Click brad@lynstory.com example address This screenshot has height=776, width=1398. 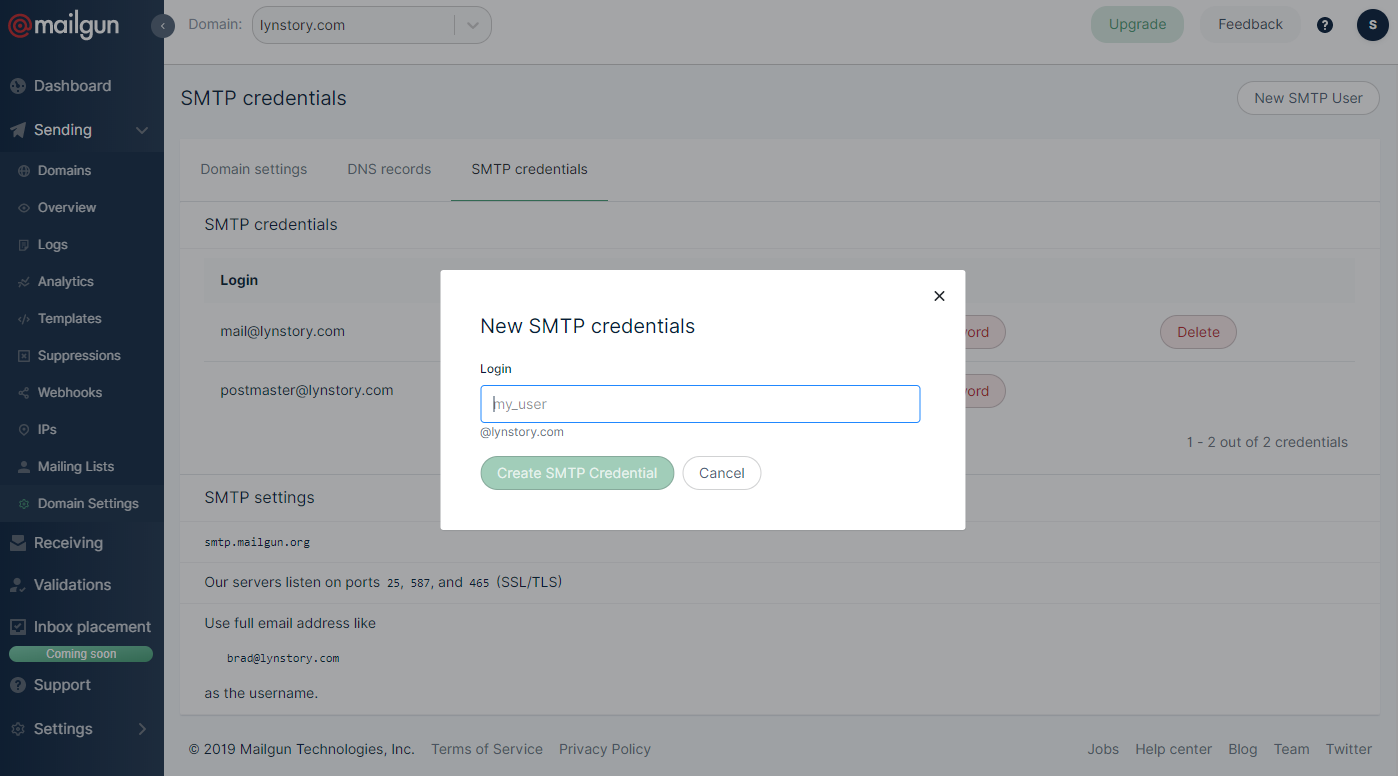(283, 658)
